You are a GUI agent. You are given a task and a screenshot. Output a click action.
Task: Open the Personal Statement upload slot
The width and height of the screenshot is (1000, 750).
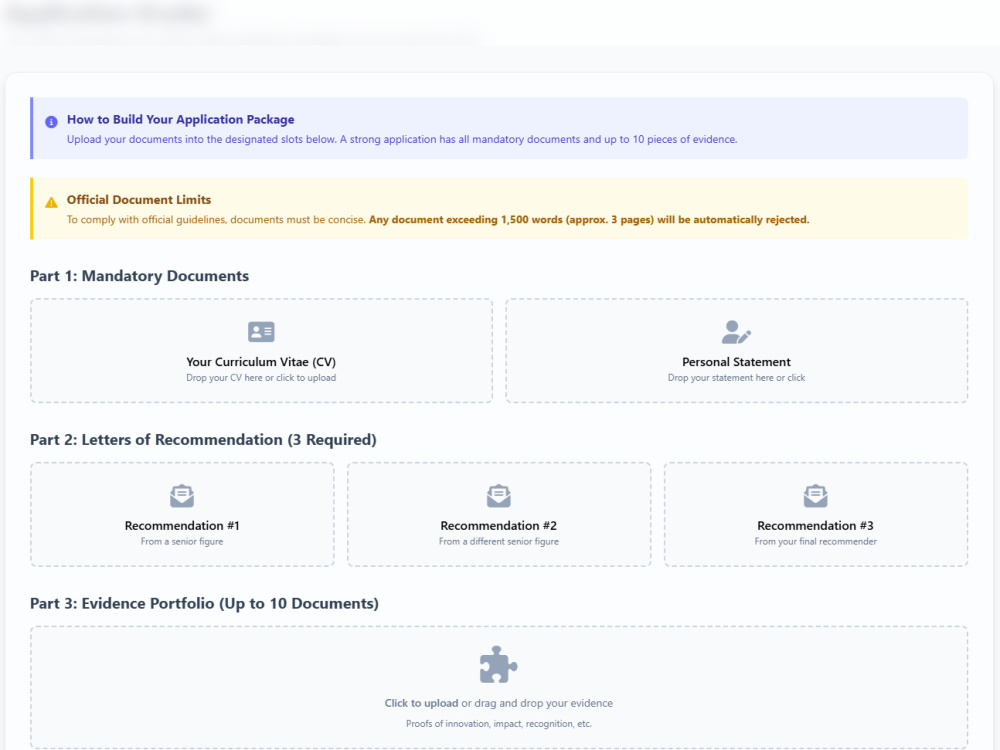(x=737, y=351)
